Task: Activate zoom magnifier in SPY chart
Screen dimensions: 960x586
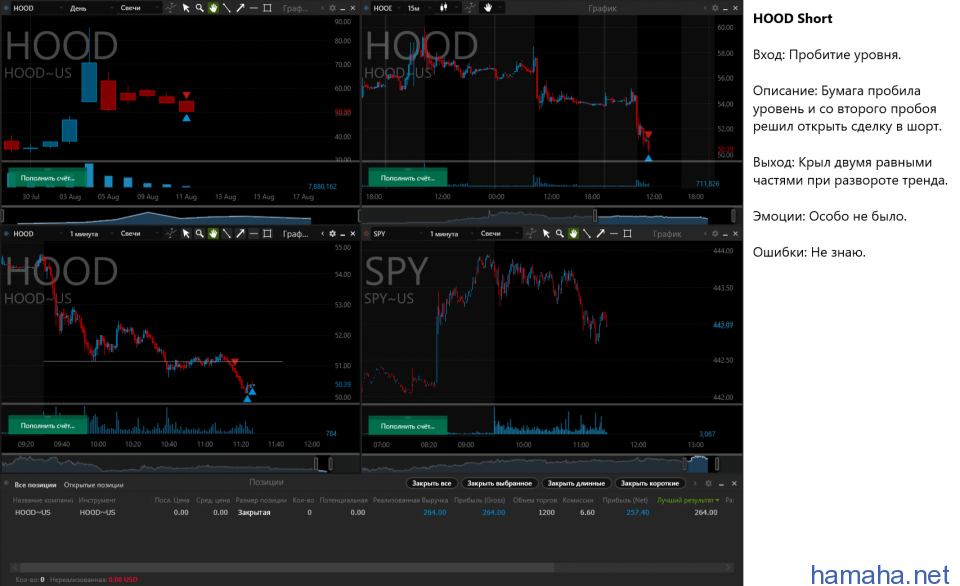Action: coord(560,233)
